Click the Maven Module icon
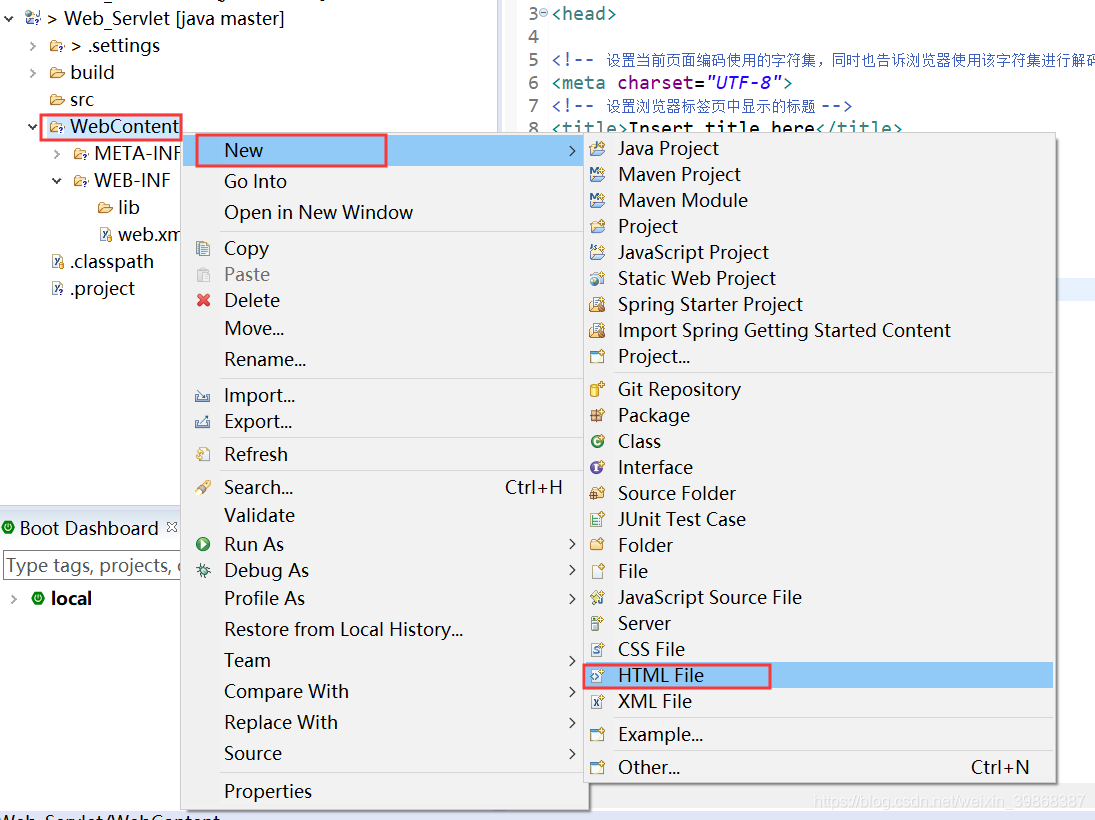The width and height of the screenshot is (1095, 820). pyautogui.click(x=598, y=200)
